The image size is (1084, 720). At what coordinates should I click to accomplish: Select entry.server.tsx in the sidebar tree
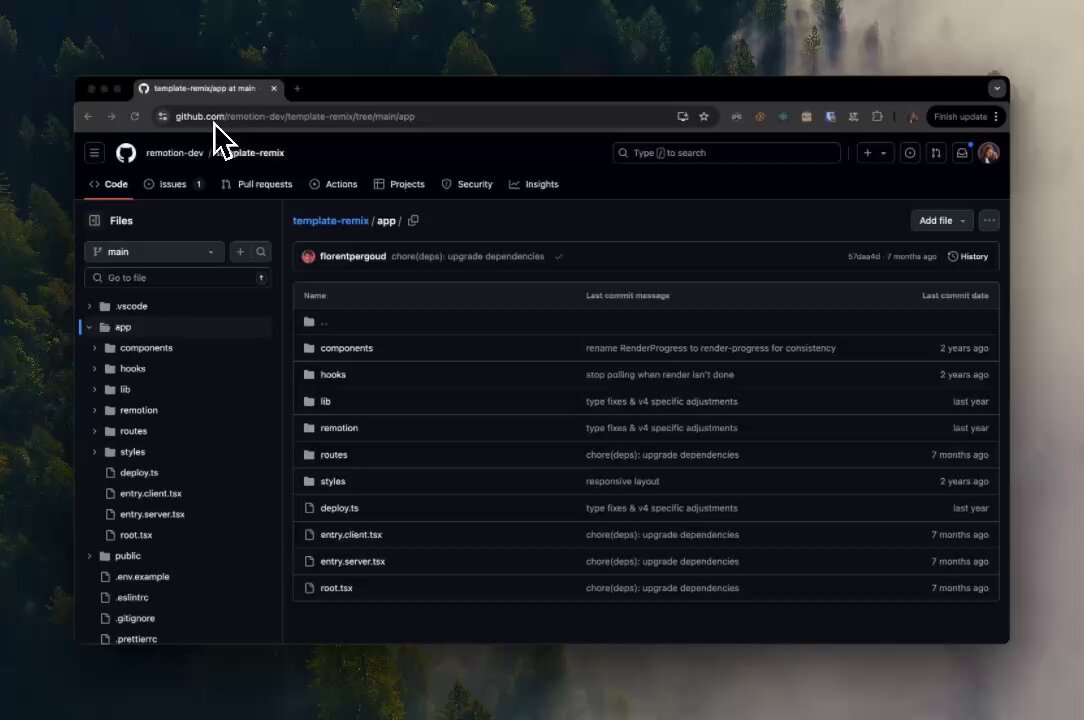click(152, 515)
